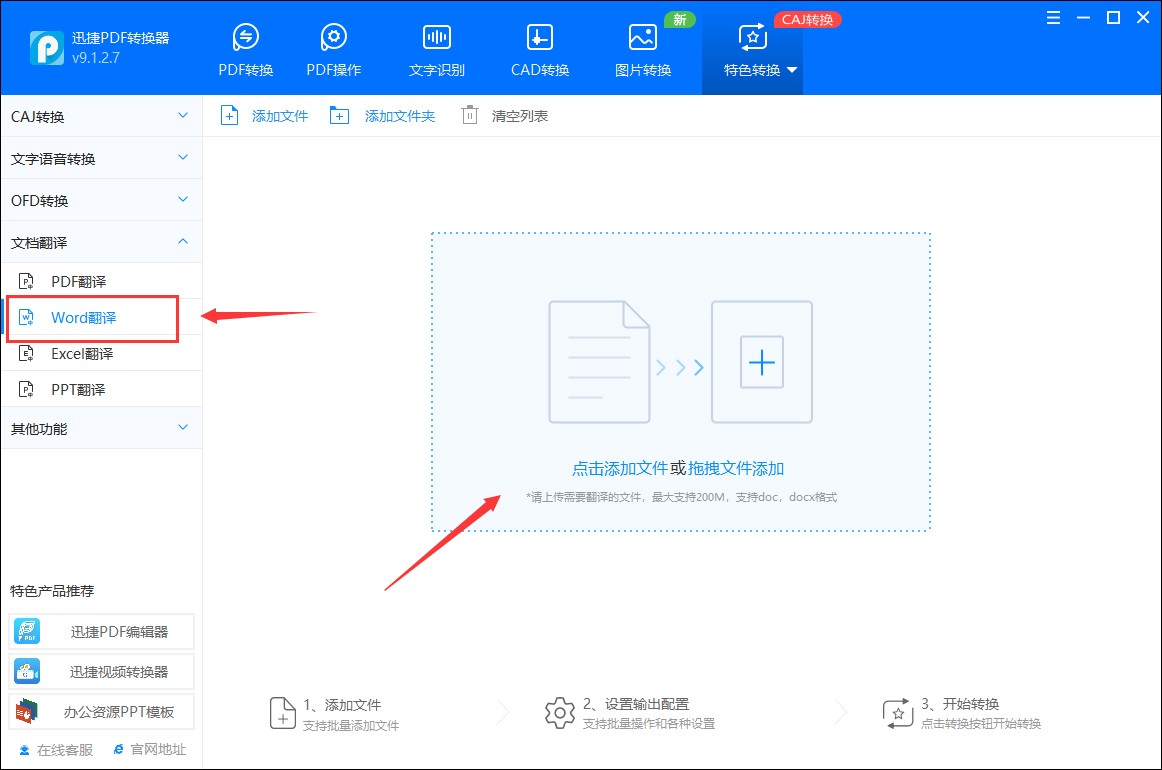Click the 2、设置输出配置 step text
The height and width of the screenshot is (770, 1162).
pos(636,704)
